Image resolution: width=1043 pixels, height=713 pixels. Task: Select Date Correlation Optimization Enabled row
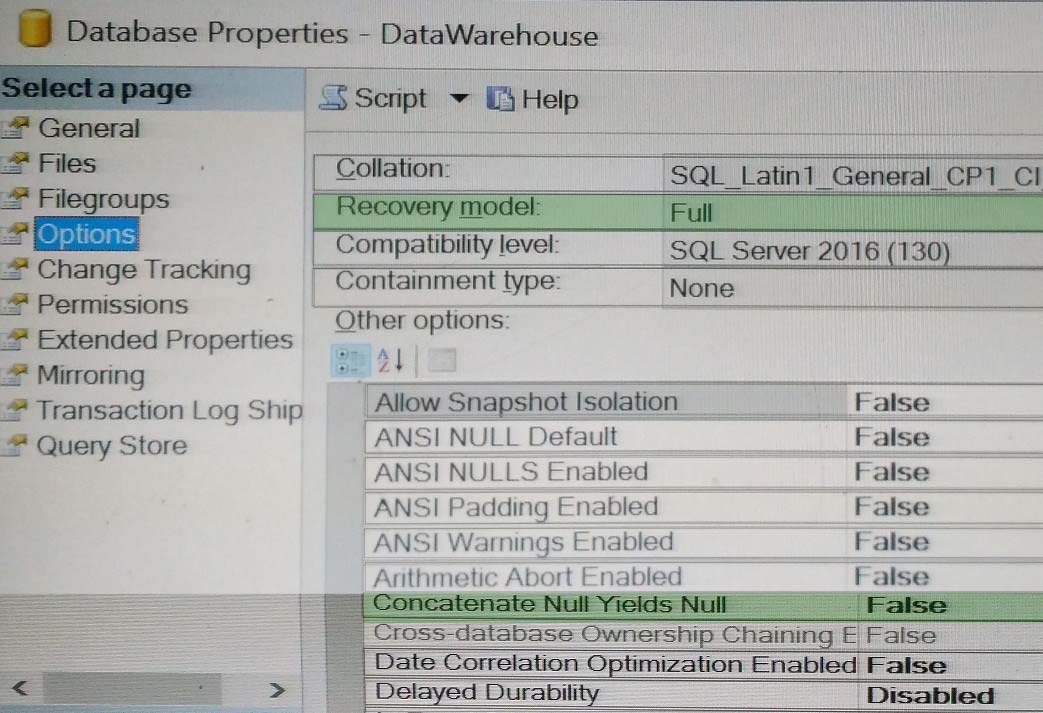point(704,664)
